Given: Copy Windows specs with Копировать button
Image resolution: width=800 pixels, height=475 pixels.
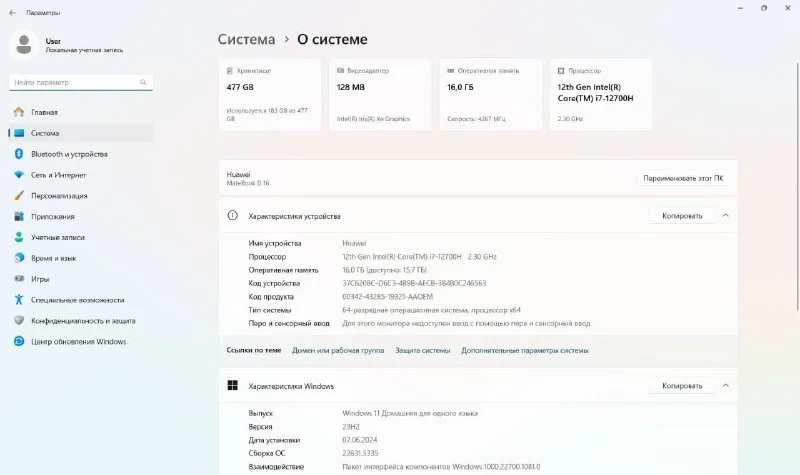Looking at the screenshot, I should (682, 386).
